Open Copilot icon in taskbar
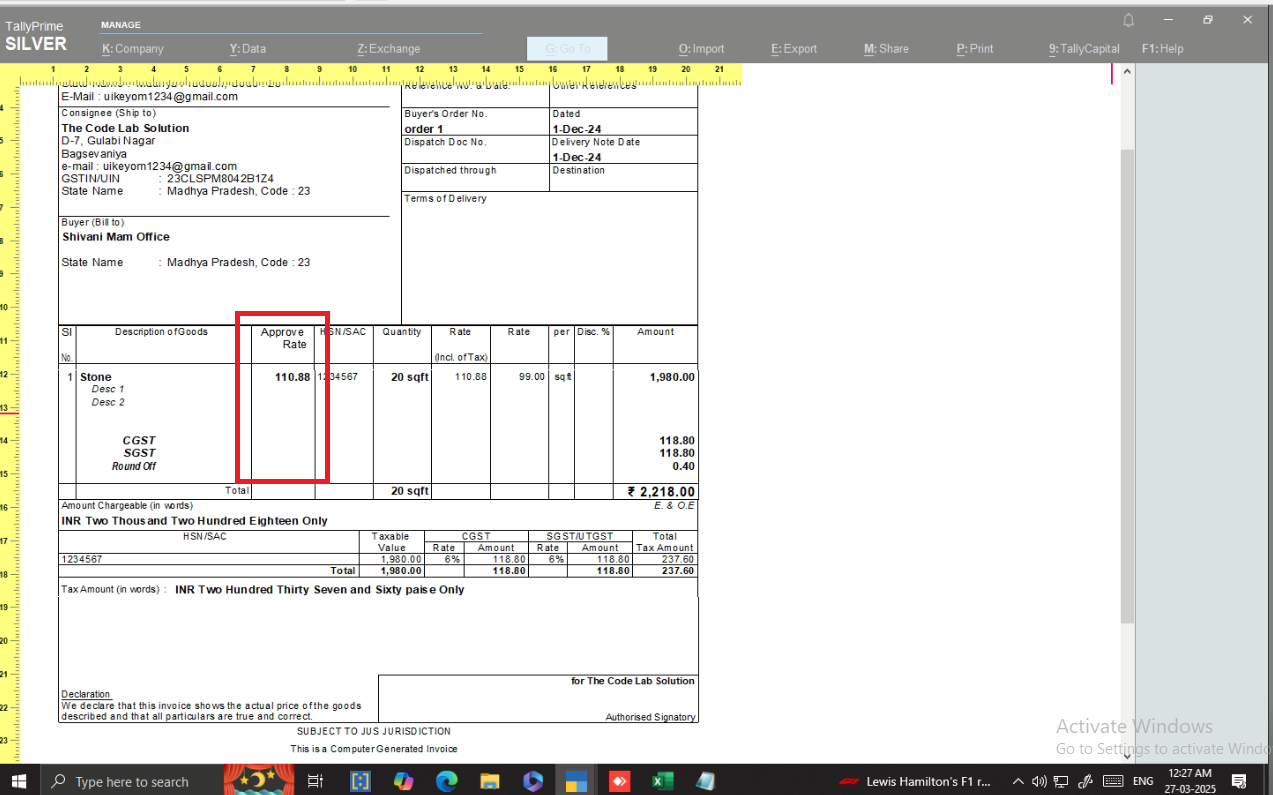Screen dimensions: 1273x795 [403, 781]
